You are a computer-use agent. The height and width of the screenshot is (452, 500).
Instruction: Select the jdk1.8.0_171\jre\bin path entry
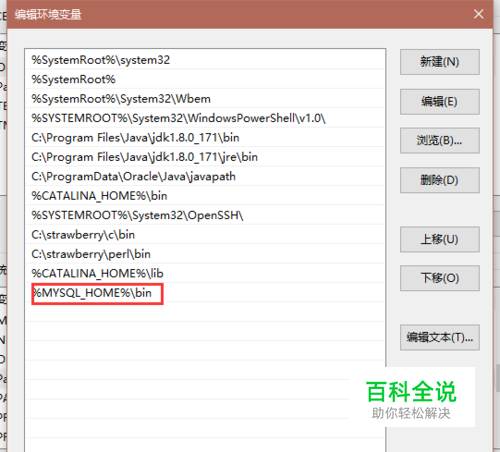(205, 157)
